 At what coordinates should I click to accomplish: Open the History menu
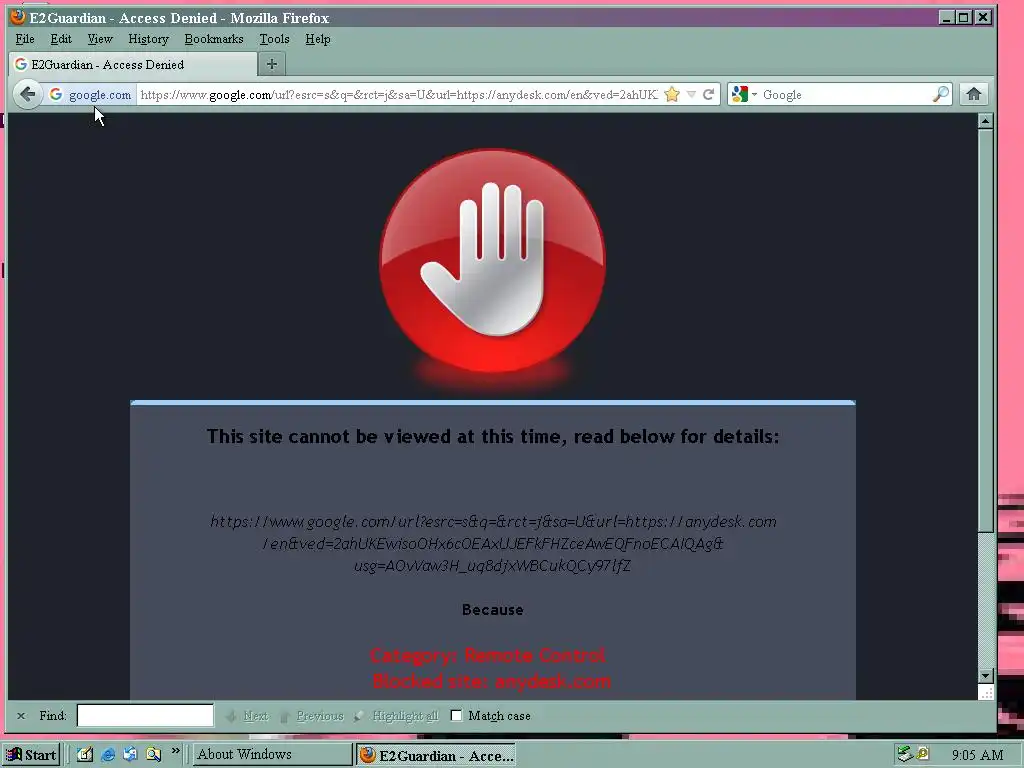148,39
